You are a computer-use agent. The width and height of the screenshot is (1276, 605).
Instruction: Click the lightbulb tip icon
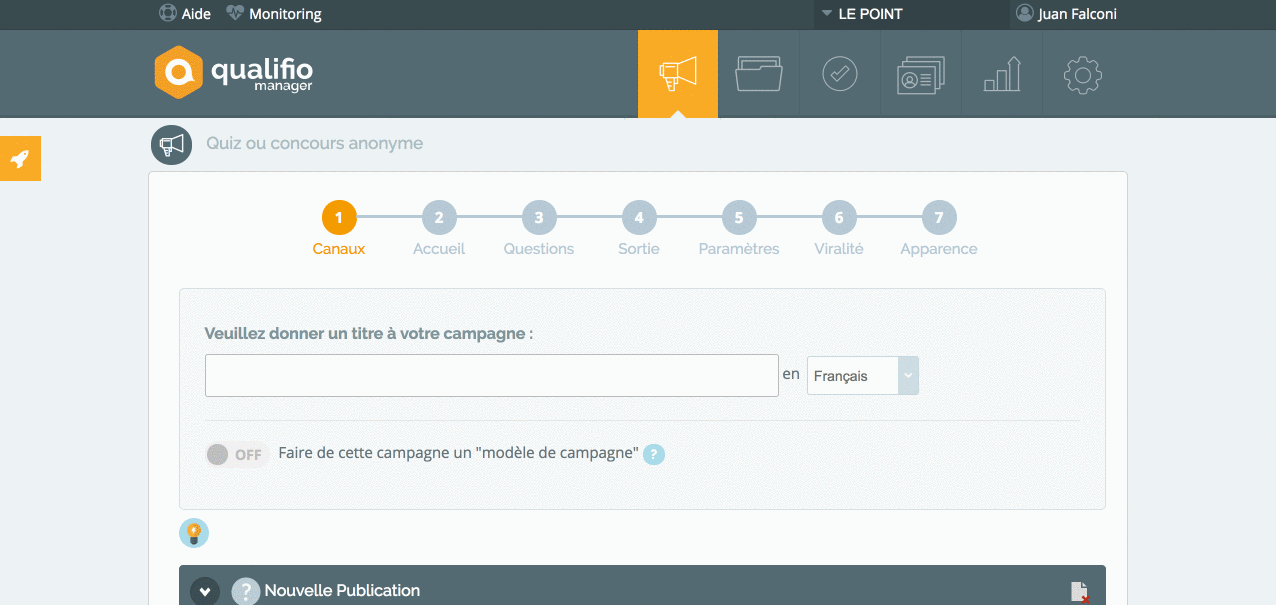194,533
